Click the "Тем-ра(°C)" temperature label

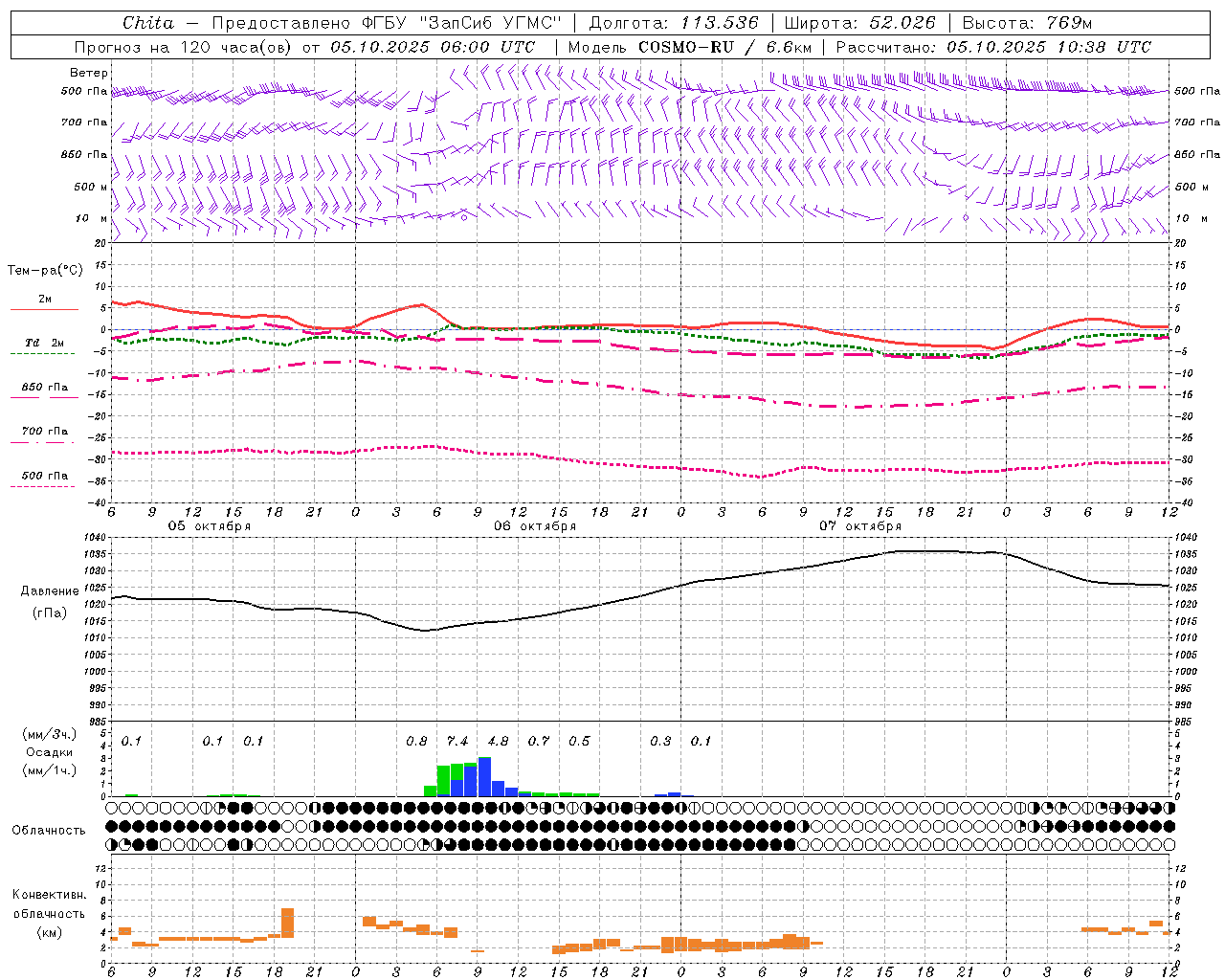45,271
